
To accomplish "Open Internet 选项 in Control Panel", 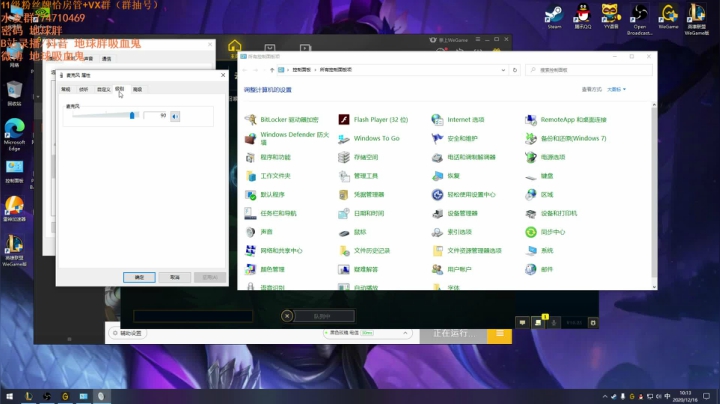I will click(458, 119).
